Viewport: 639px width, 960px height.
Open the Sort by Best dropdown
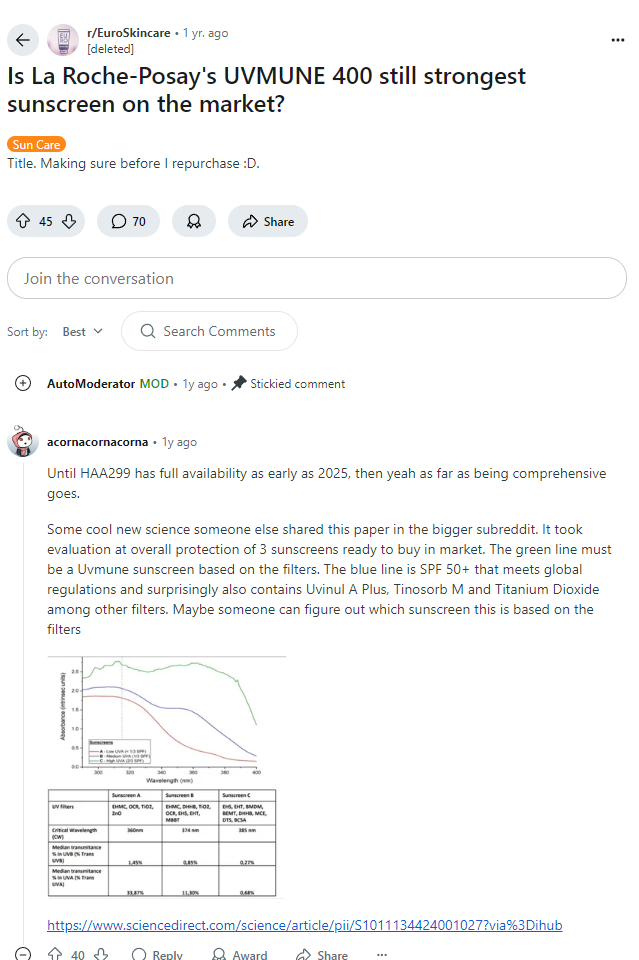(x=82, y=331)
